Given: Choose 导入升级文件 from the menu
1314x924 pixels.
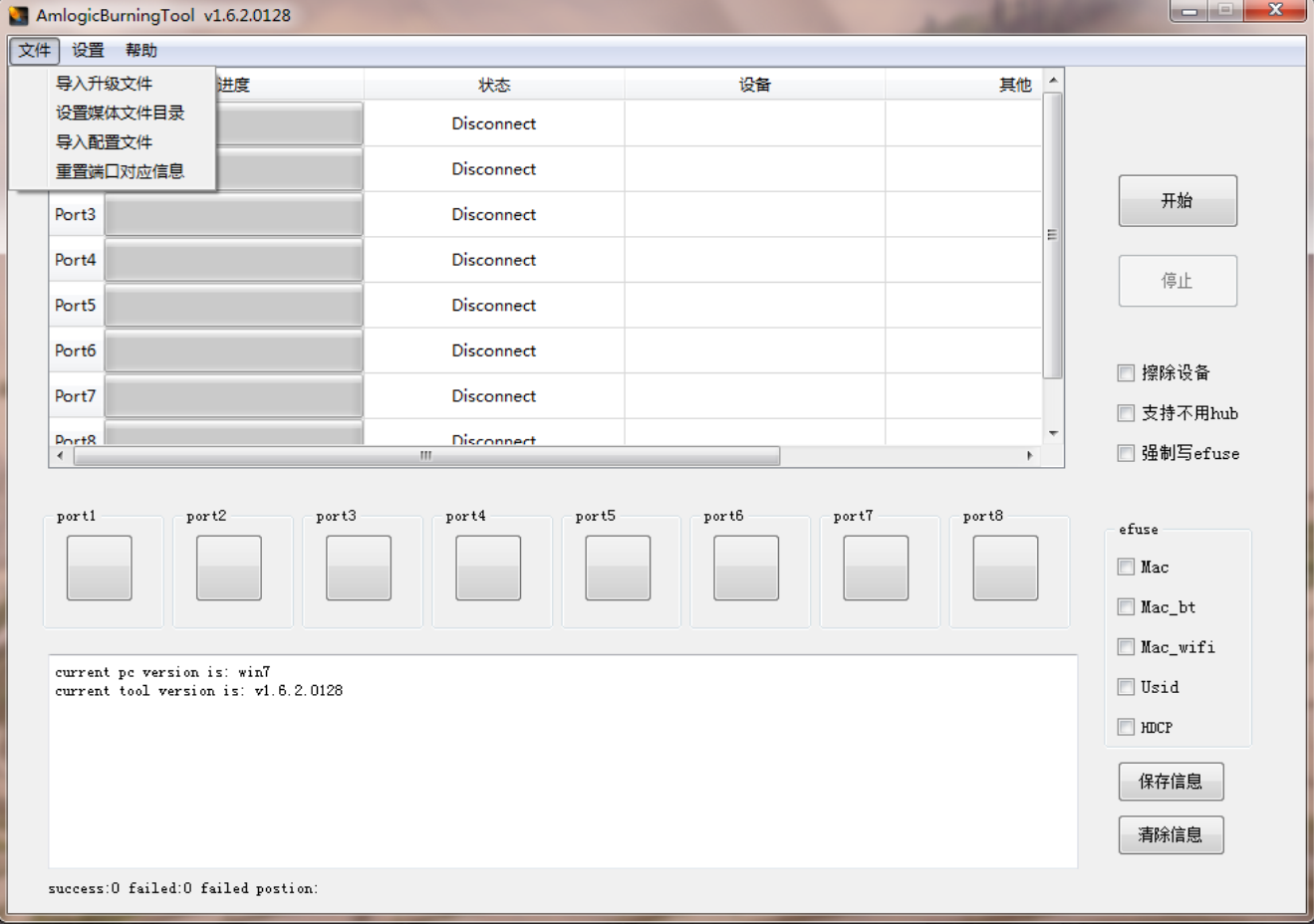Looking at the screenshot, I should coord(113,84).
